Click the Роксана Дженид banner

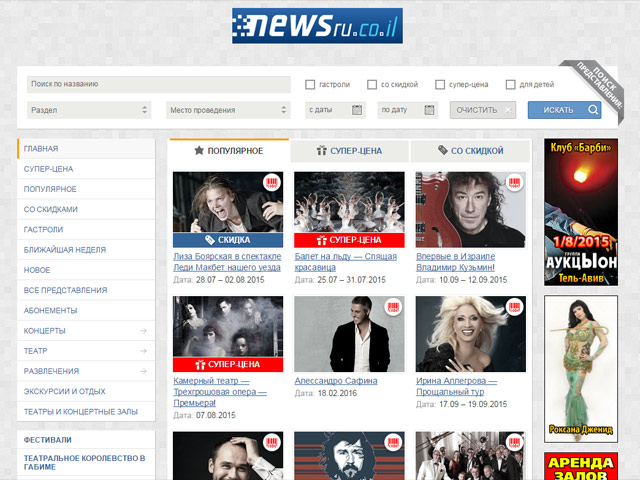pos(581,369)
